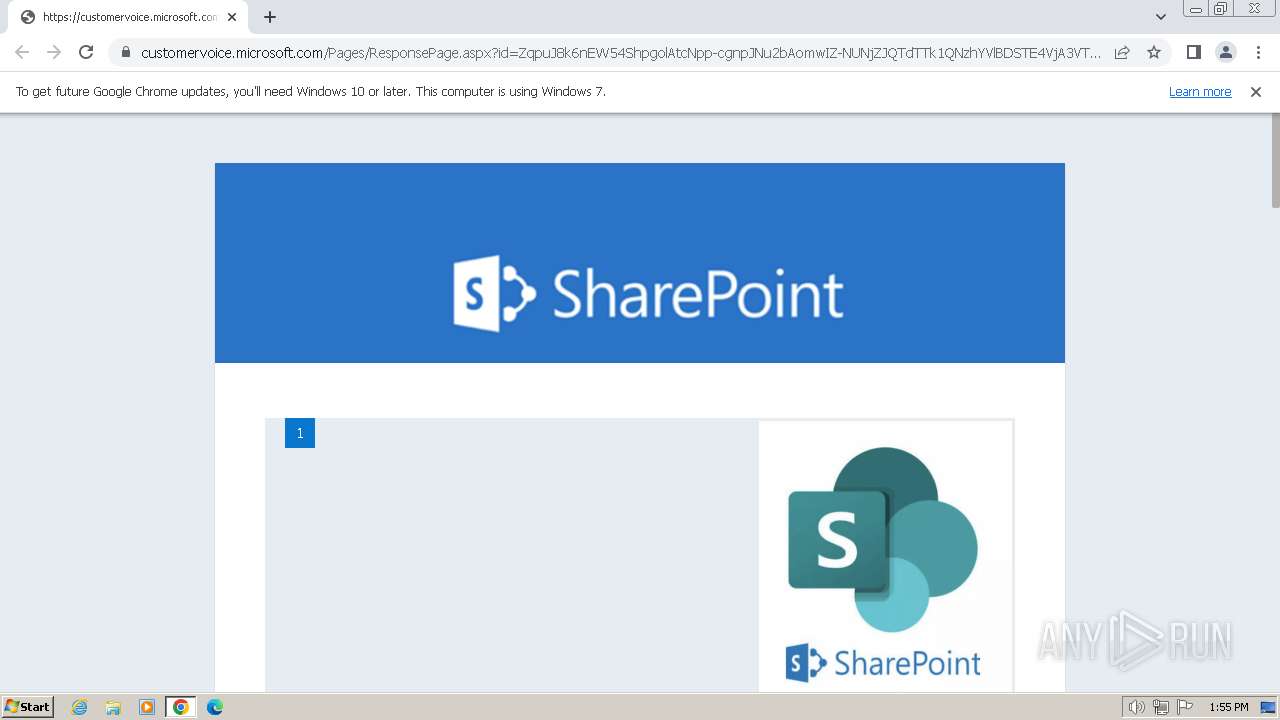Screen dimensions: 1280x720
Task: Launch Internet Explorer from taskbar
Action: tap(80, 707)
